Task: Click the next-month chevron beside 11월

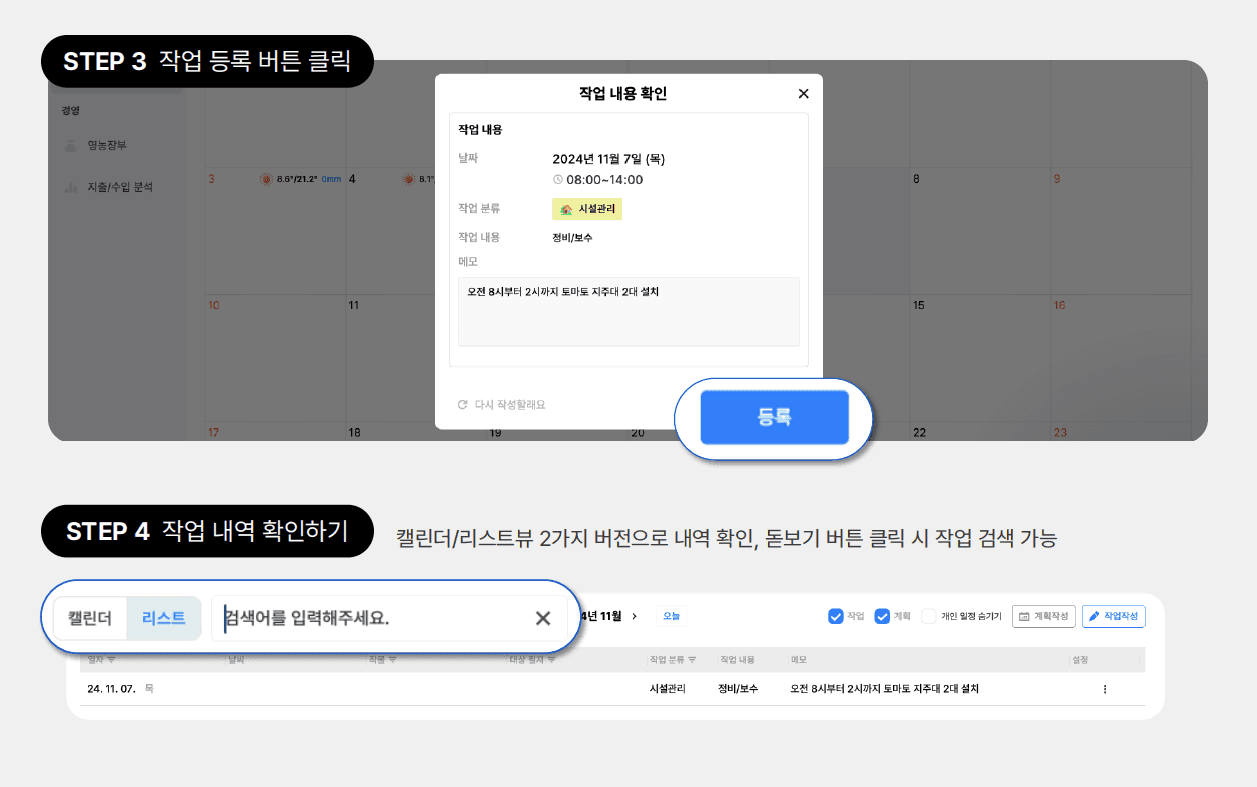Action: (x=632, y=615)
